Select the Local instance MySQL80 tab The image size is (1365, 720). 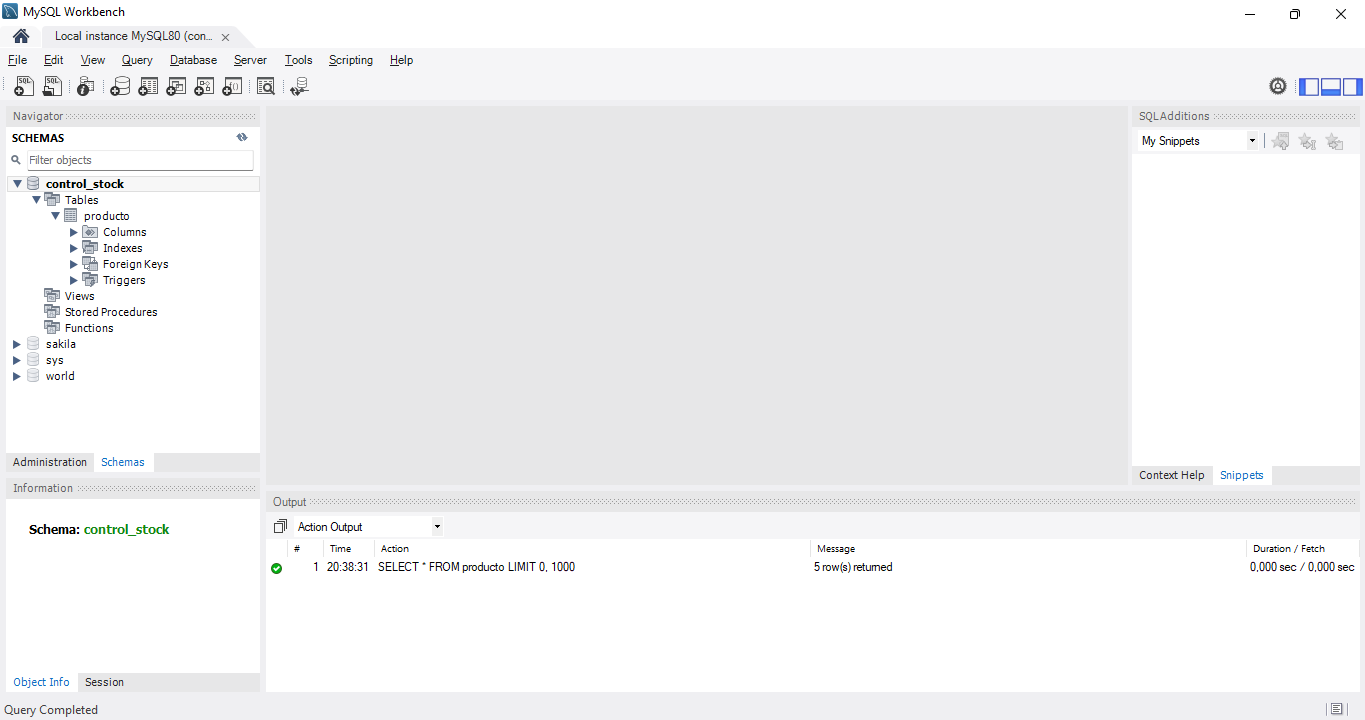(134, 36)
